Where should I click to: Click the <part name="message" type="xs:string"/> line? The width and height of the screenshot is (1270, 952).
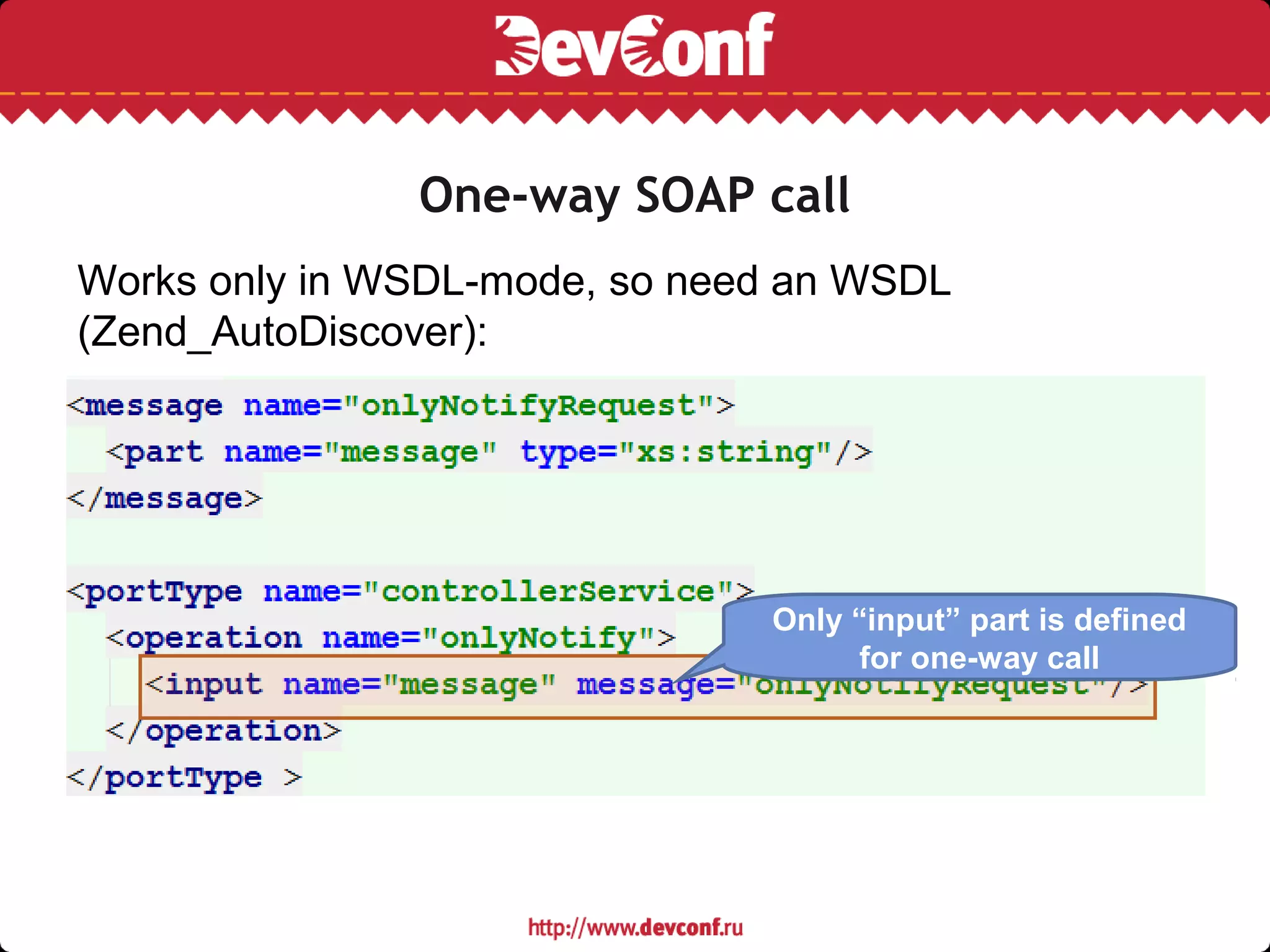click(x=489, y=452)
